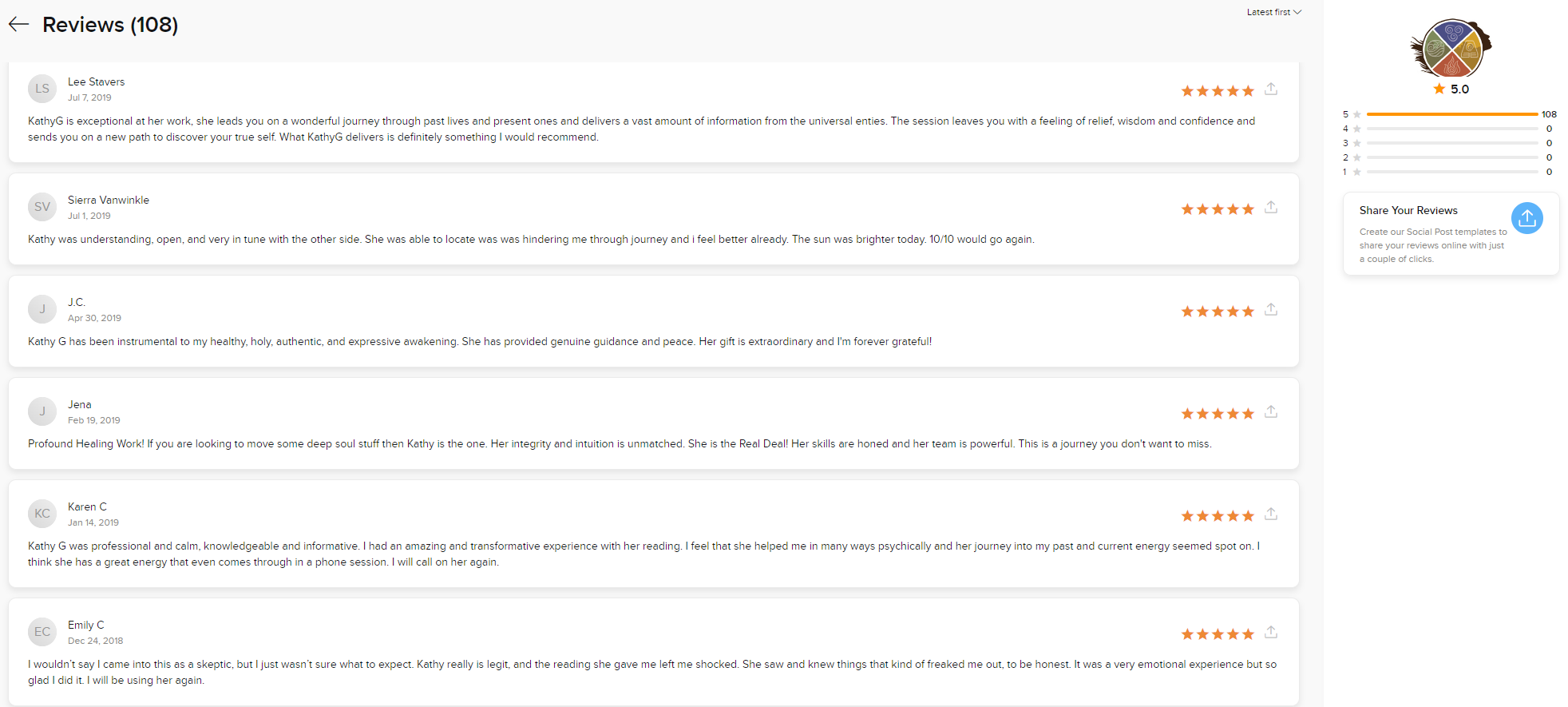The width and height of the screenshot is (1568, 707).
Task: Go back using the left arrow icon
Action: pos(19,25)
